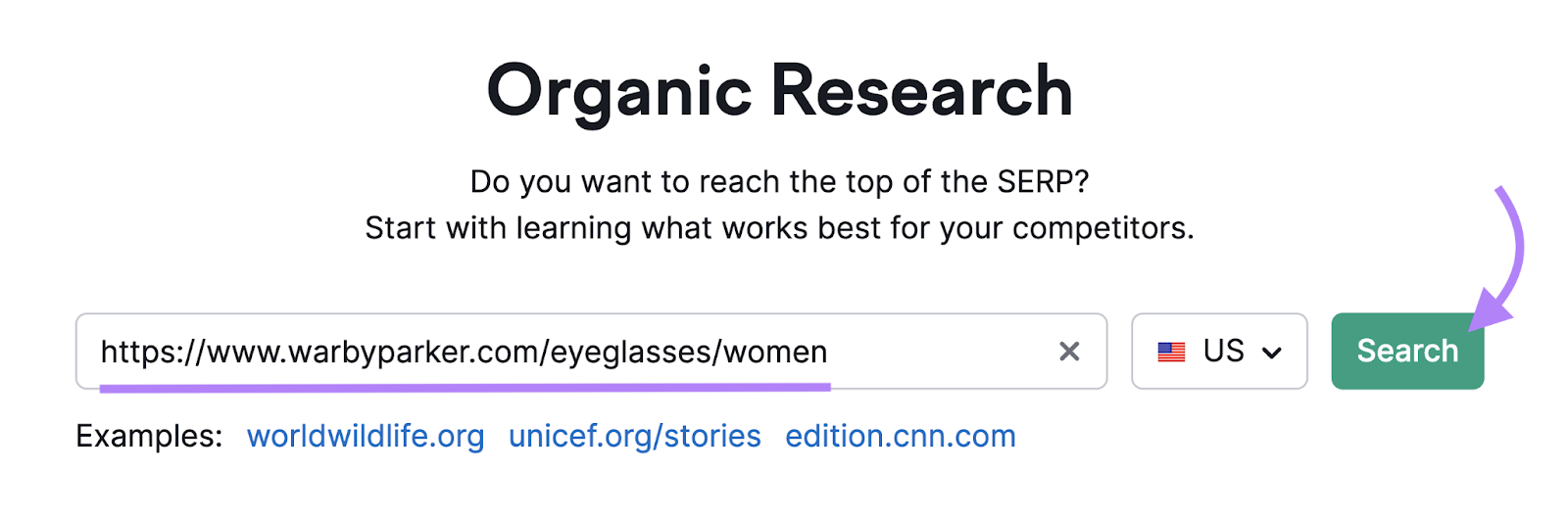1568x517 pixels.
Task: Select the edition.cnn.com example link
Action: click(900, 436)
